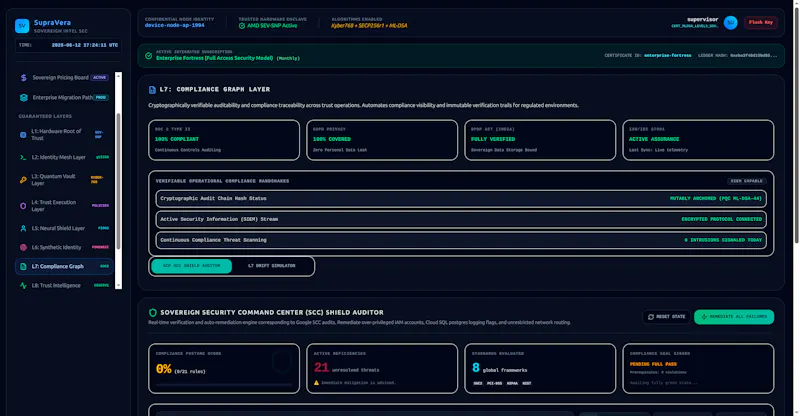Click device-node-ap-1994 identity text
Viewport: 800px width, 416px height.
click(x=174, y=26)
